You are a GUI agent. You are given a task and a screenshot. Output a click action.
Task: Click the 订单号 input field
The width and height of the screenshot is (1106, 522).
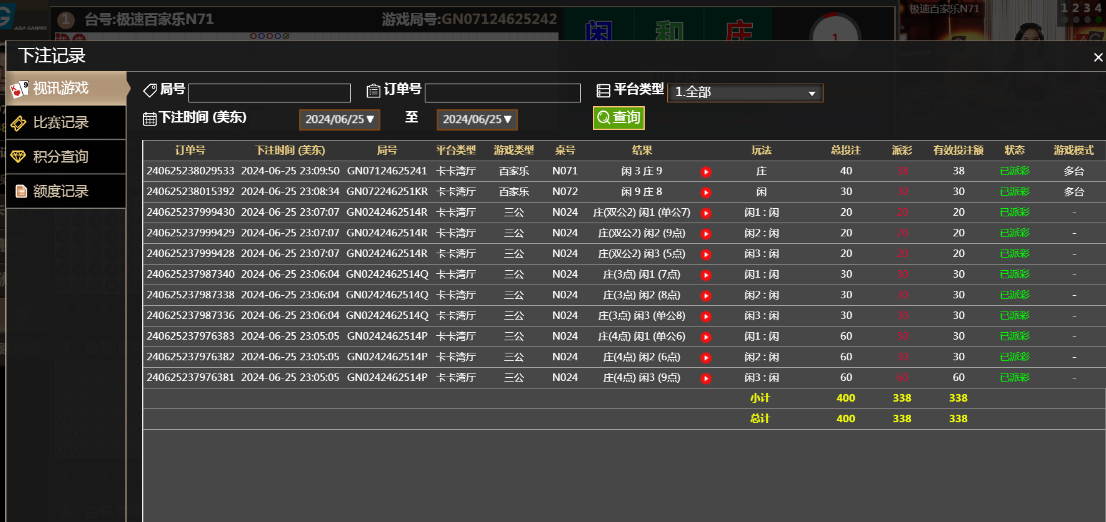pos(502,93)
